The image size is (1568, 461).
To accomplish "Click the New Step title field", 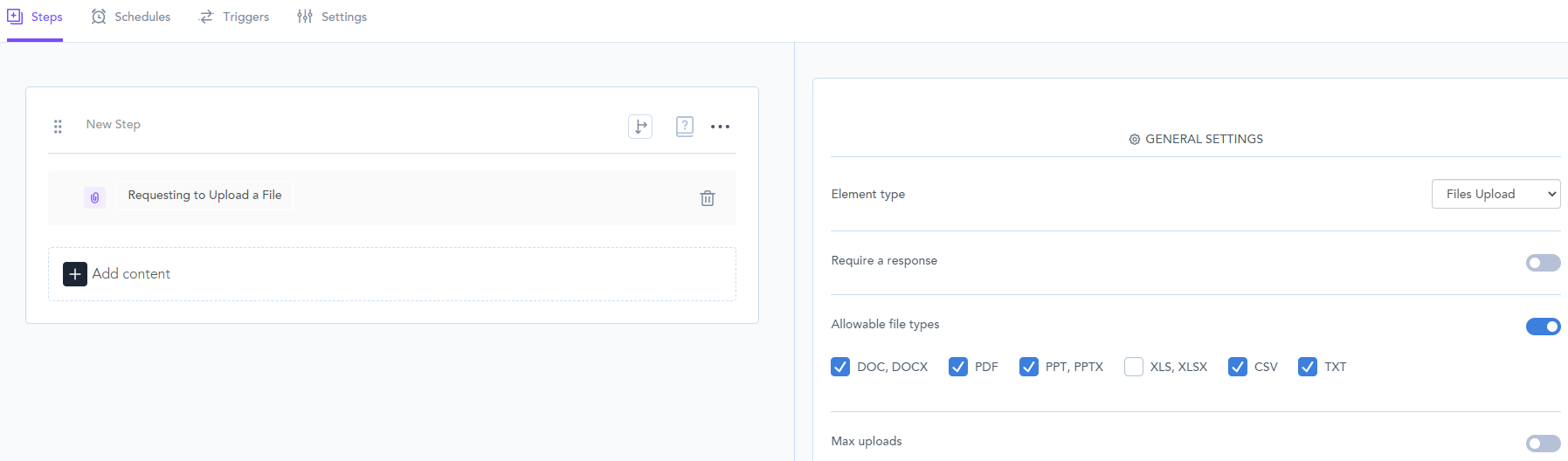I will 114,124.
